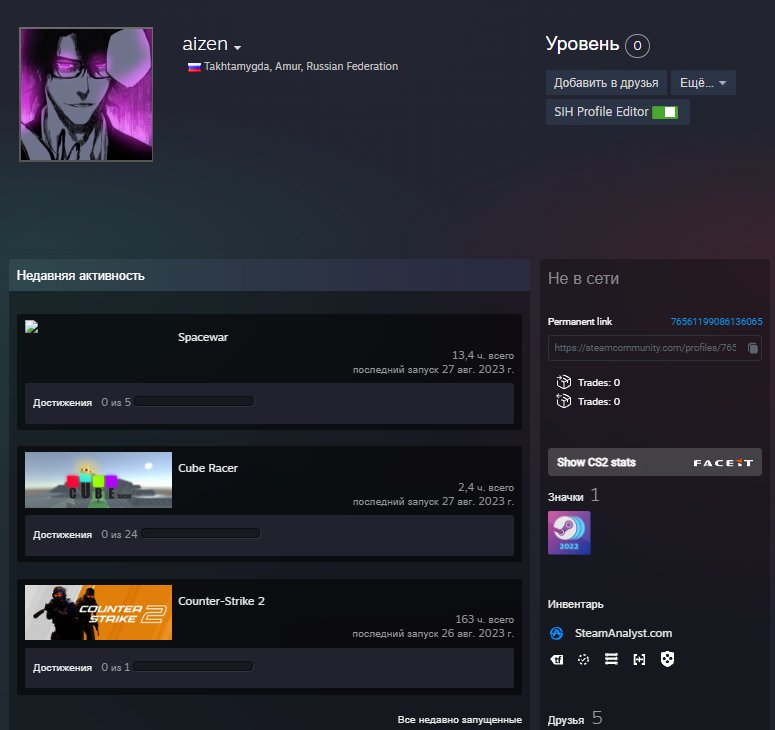The image size is (775, 730).
Task: Click the bracketed plus inventory icon
Action: pyautogui.click(x=639, y=660)
